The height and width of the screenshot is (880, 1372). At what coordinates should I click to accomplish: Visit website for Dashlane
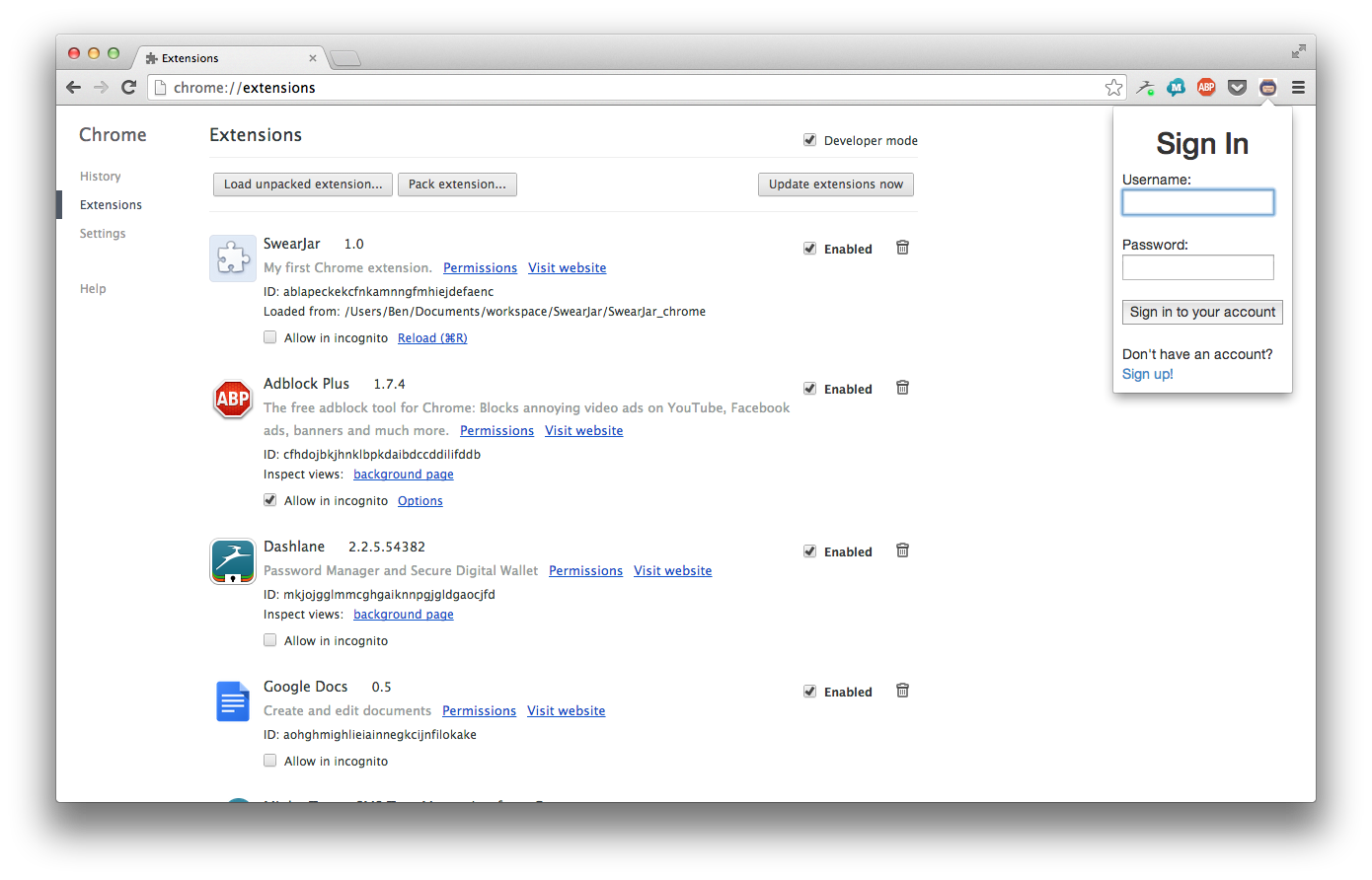tap(673, 571)
